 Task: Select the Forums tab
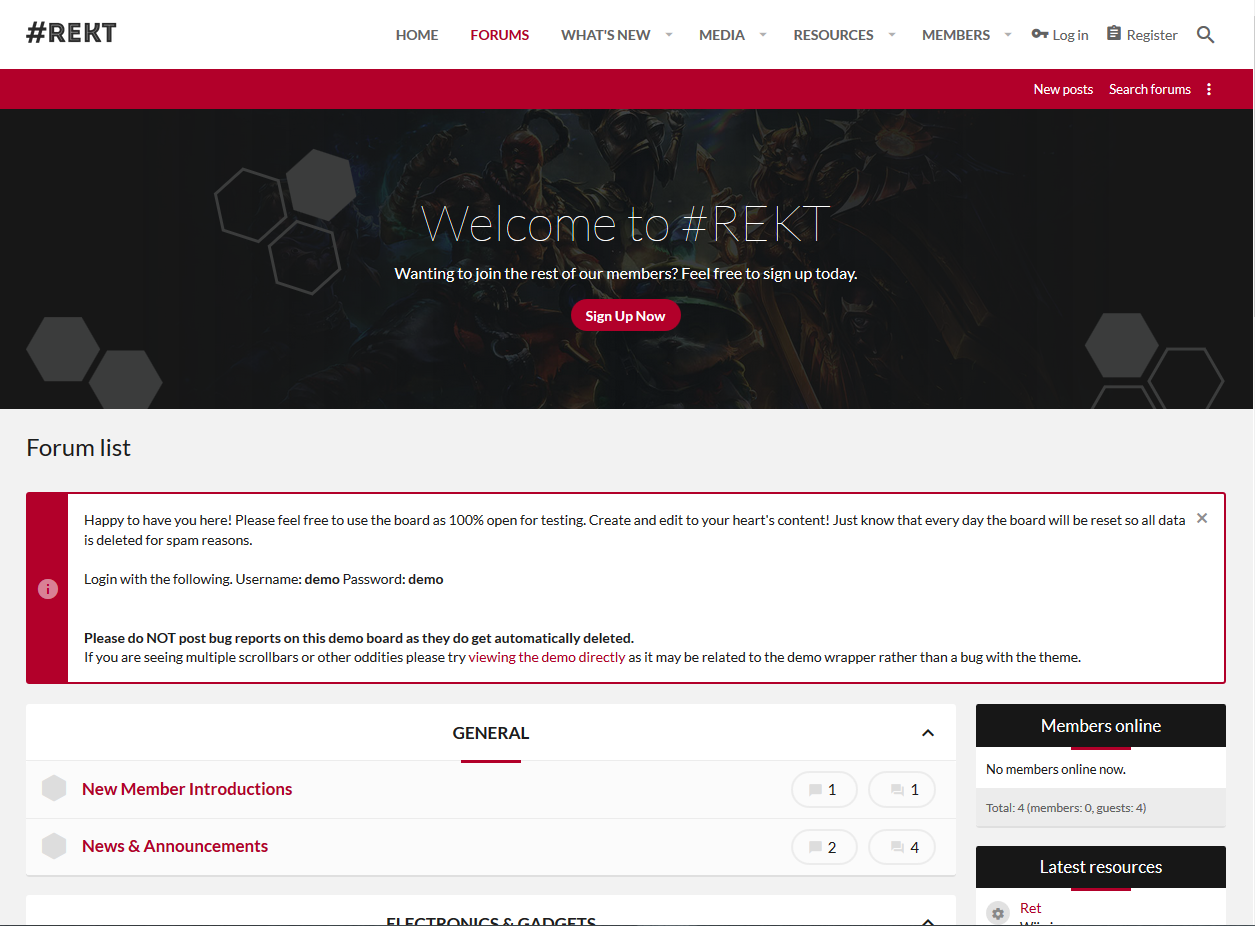(x=500, y=35)
